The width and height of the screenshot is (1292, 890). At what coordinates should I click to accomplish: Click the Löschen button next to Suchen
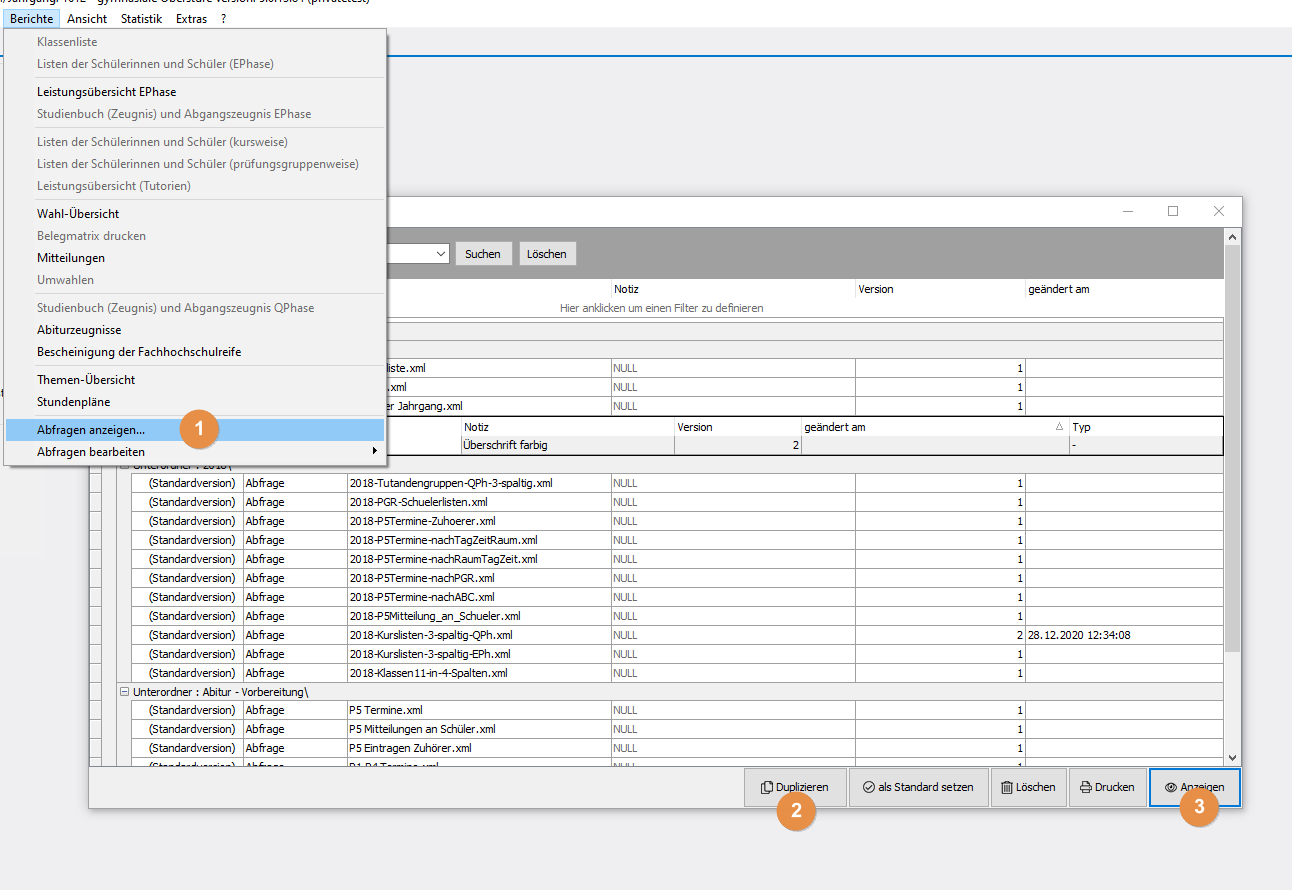(x=547, y=254)
